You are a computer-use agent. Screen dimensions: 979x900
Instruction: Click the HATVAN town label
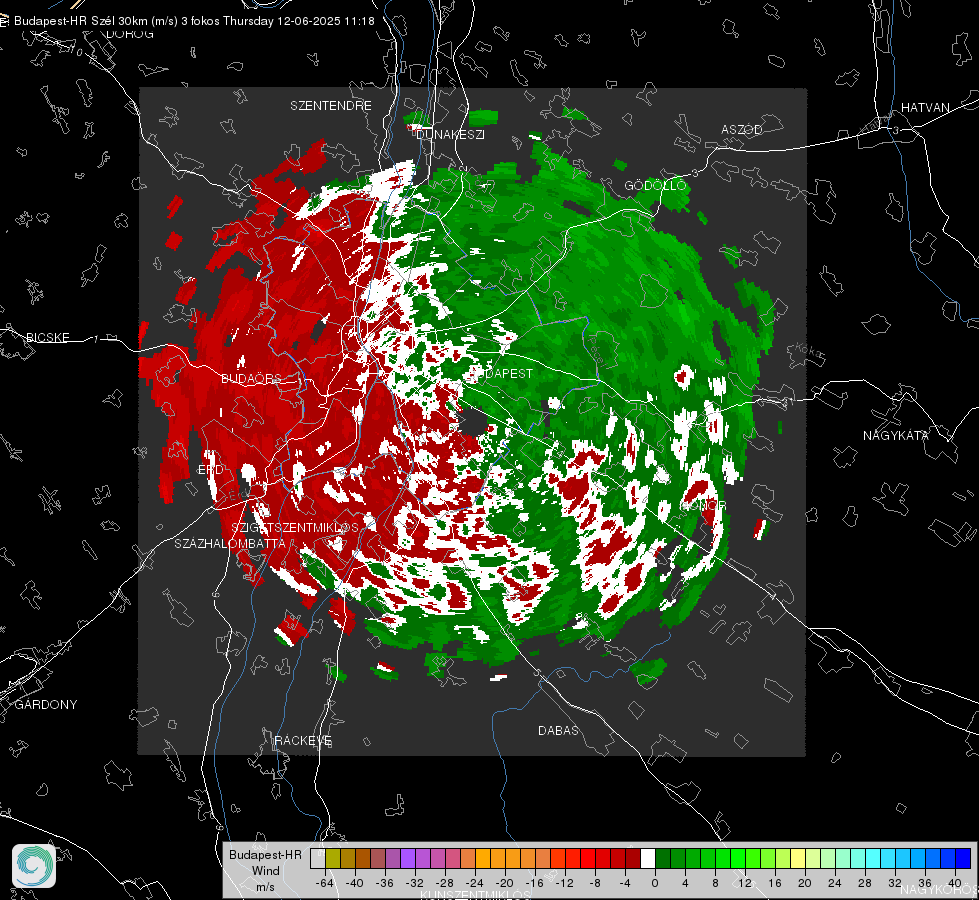[925, 107]
